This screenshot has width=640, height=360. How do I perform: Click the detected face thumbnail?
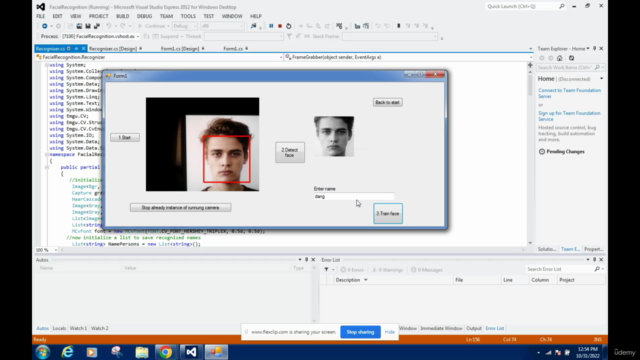334,137
